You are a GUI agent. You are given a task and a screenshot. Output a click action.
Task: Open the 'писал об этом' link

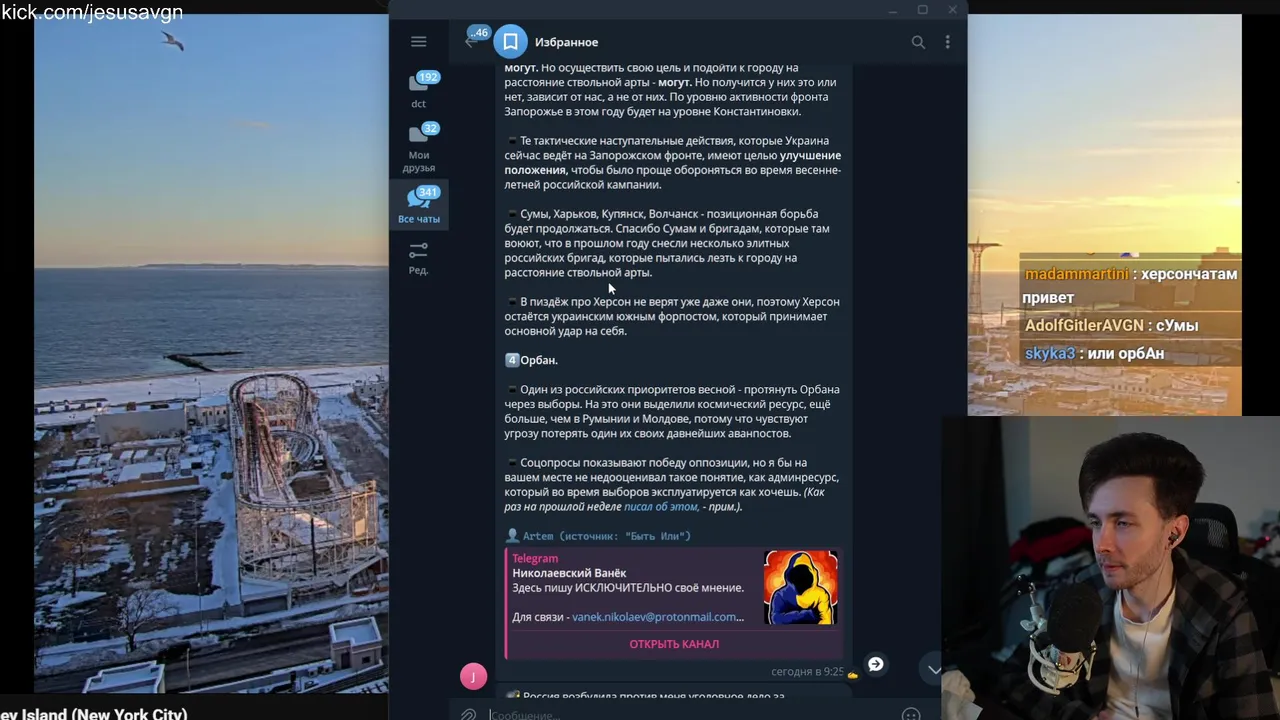click(661, 507)
